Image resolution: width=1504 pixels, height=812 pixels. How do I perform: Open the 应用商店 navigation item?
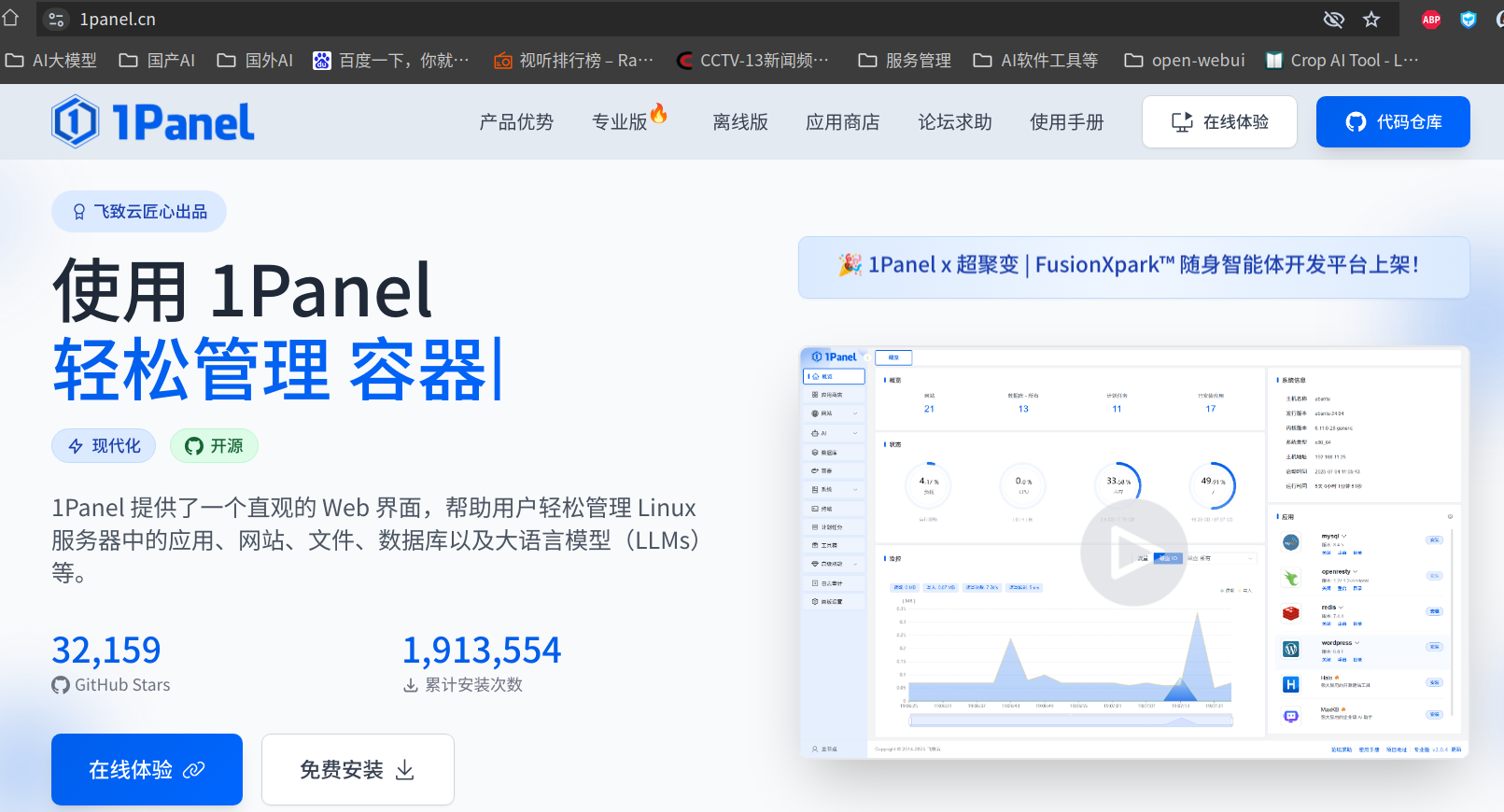(843, 122)
